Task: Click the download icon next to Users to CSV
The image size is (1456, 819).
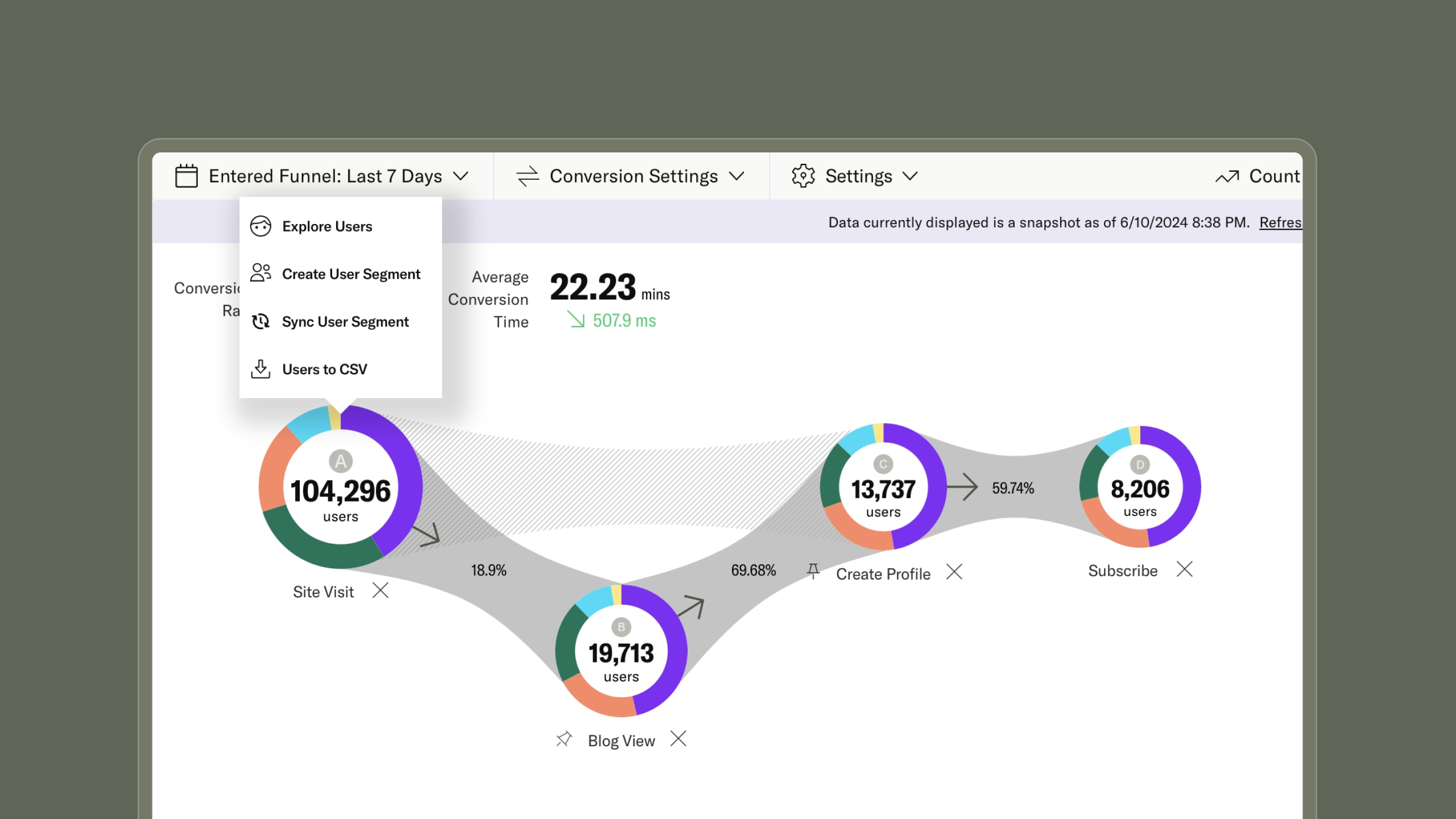Action: pos(261,369)
